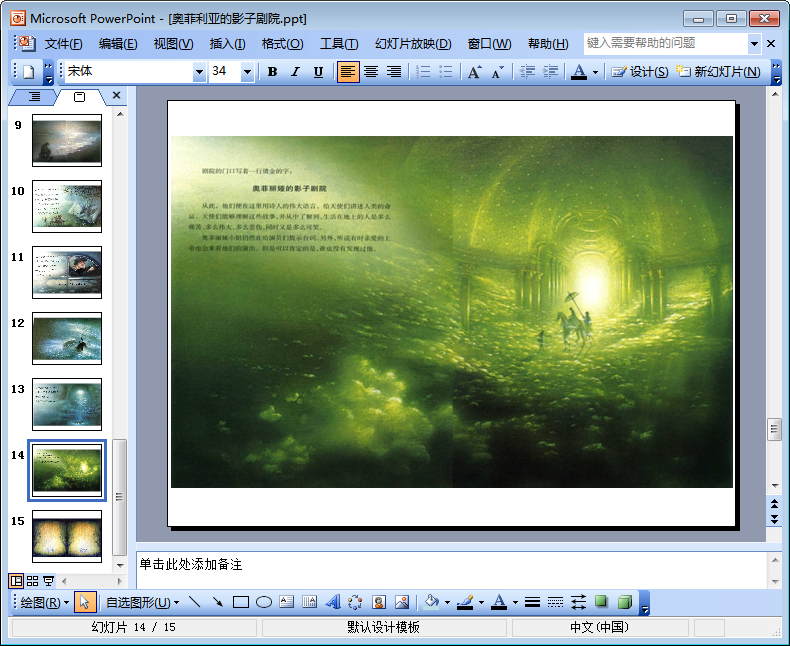790x646 pixels.
Task: Open the 设计(S) design pane
Action: [640, 72]
